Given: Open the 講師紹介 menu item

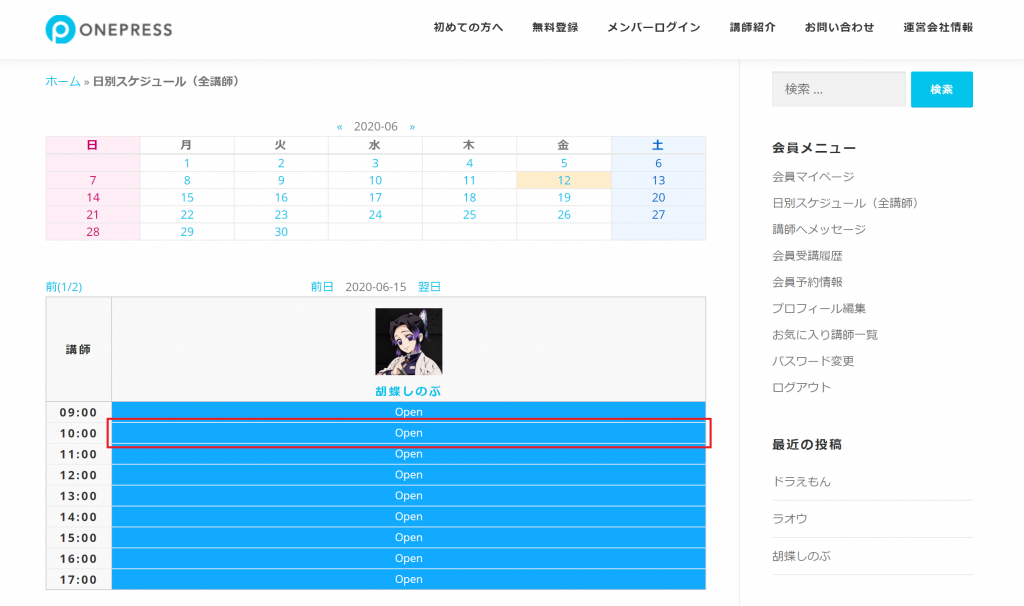Looking at the screenshot, I should coord(752,27).
